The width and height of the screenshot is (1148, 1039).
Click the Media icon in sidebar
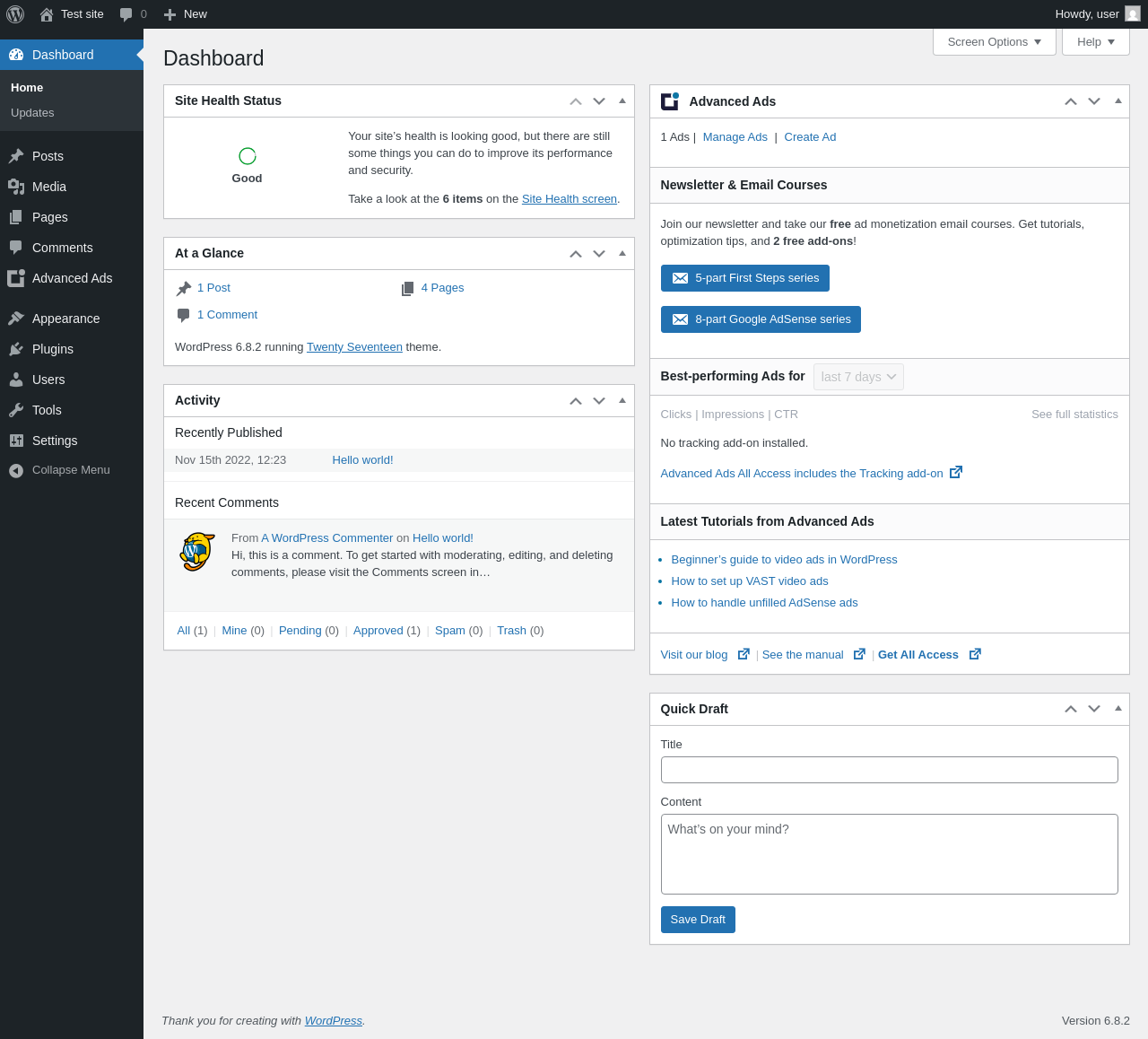tap(16, 187)
